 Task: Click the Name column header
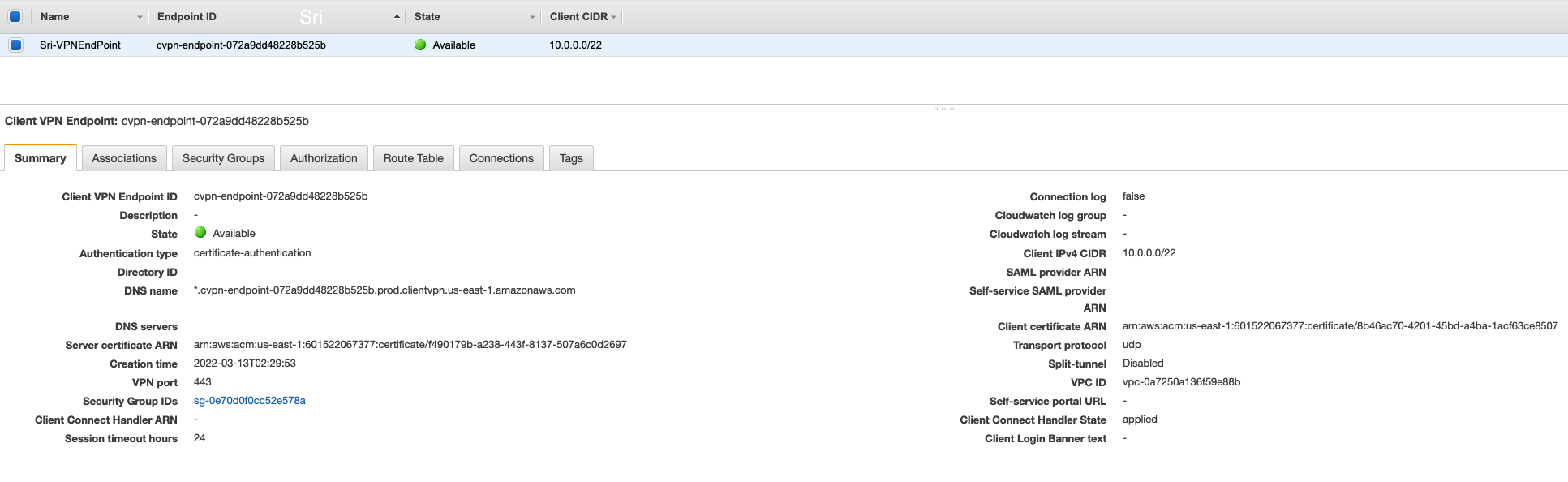pyautogui.click(x=55, y=16)
